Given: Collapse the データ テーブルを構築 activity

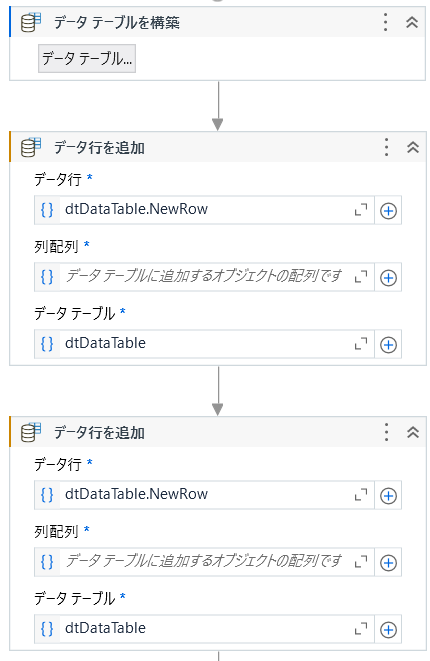Looking at the screenshot, I should coord(411,22).
